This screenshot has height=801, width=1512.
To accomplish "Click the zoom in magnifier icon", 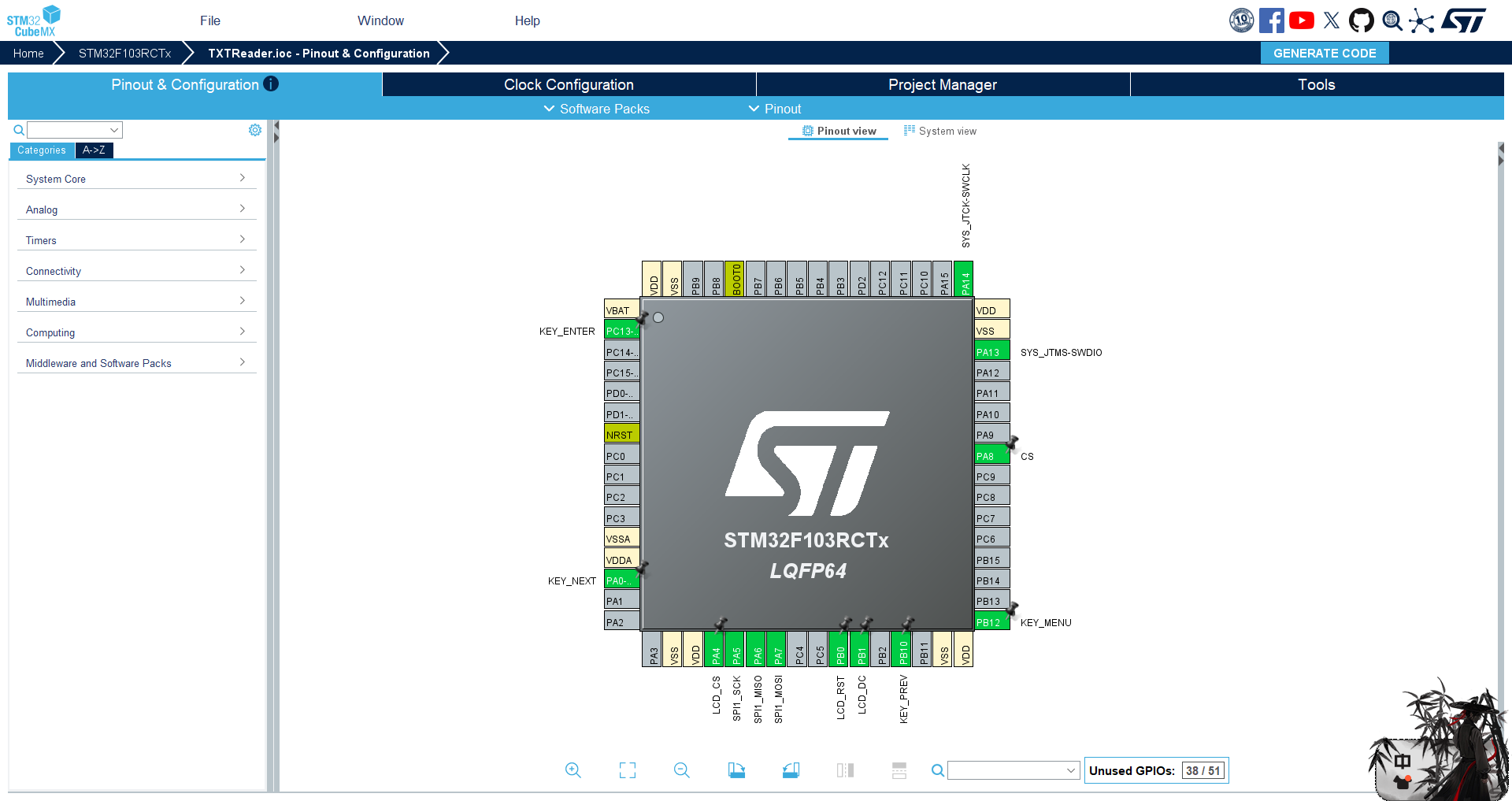I will pos(573,770).
